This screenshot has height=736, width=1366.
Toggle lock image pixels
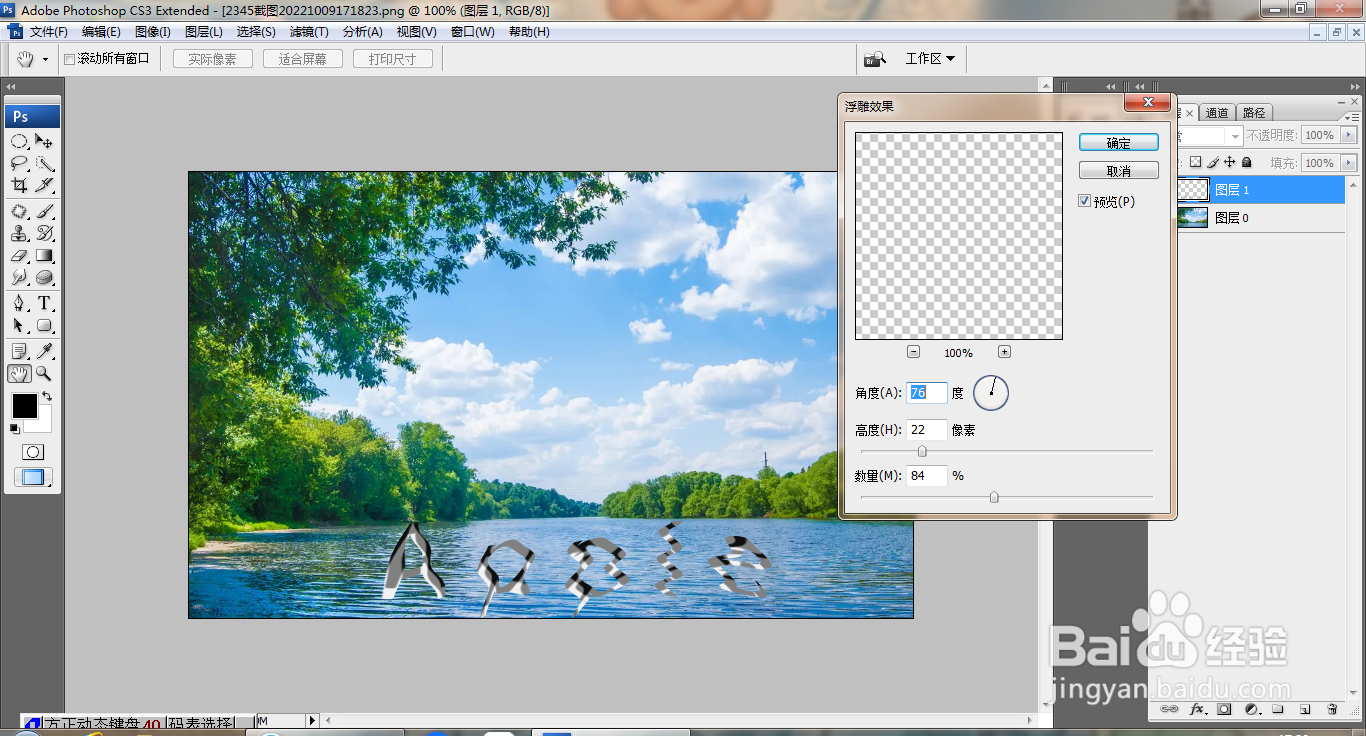(x=1213, y=162)
